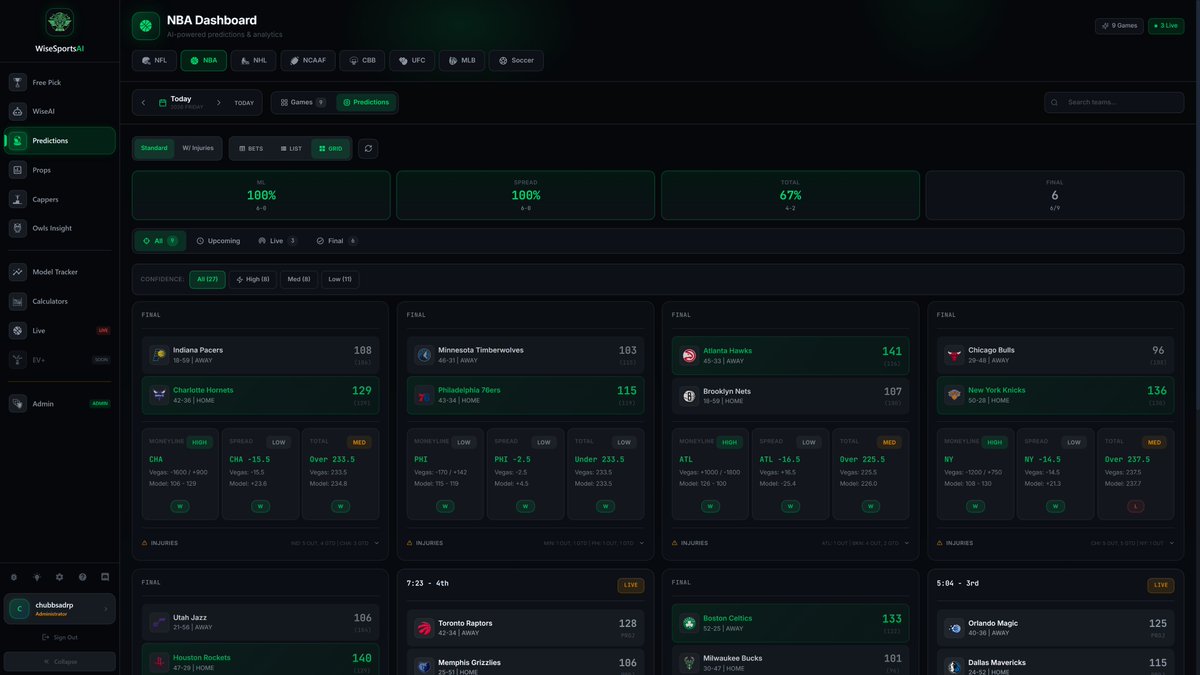Screen dimensions: 1200x675
Task: Open Calculators in the sidebar
Action: tap(59, 301)
